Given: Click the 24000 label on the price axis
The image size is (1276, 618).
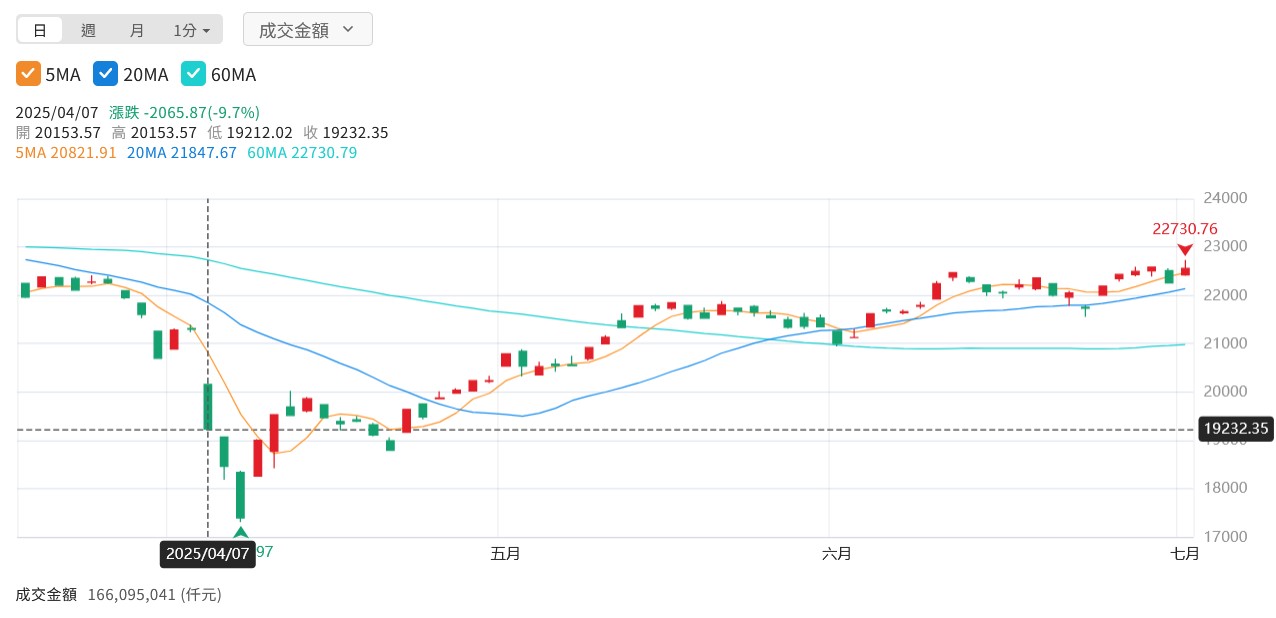Looking at the screenshot, I should pos(1226,198).
